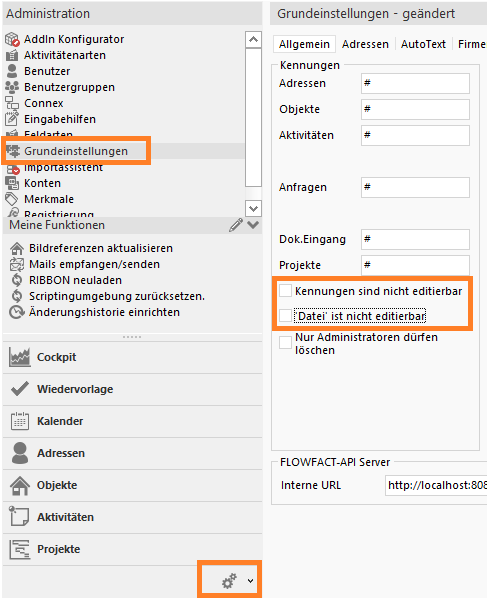The height and width of the screenshot is (600, 487).
Task: Switch to the Adressen tab
Action: pos(365,44)
